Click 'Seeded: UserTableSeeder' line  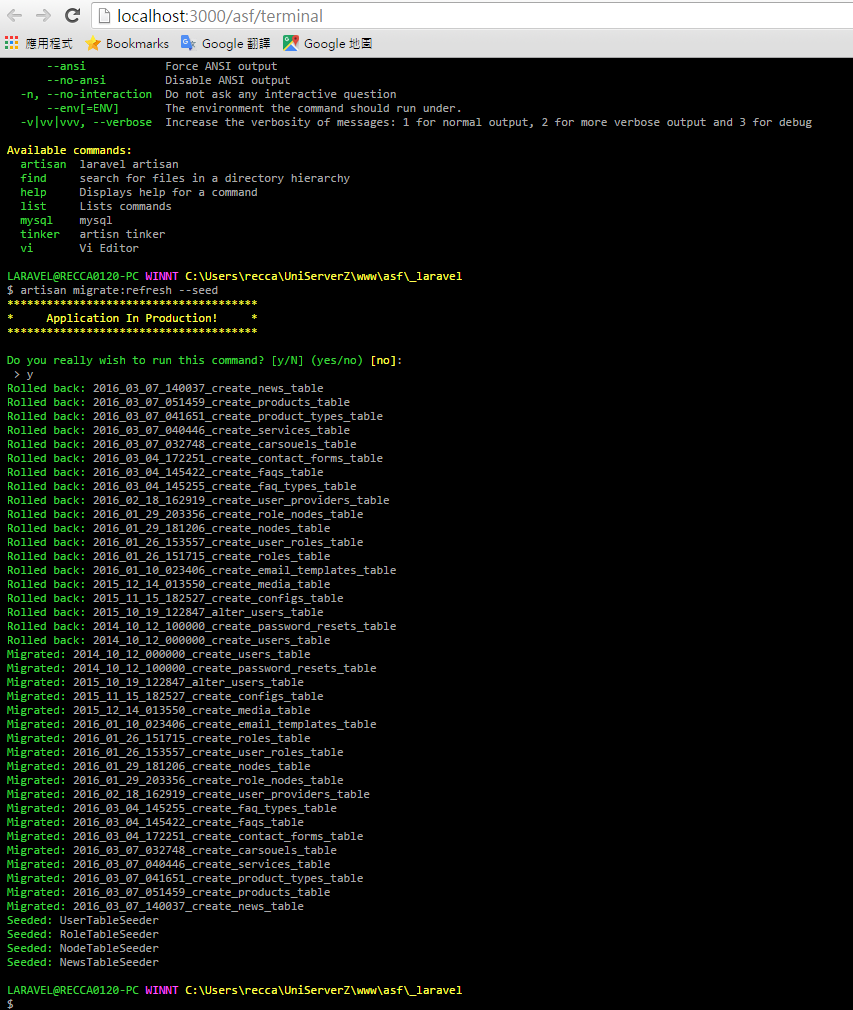click(82, 920)
